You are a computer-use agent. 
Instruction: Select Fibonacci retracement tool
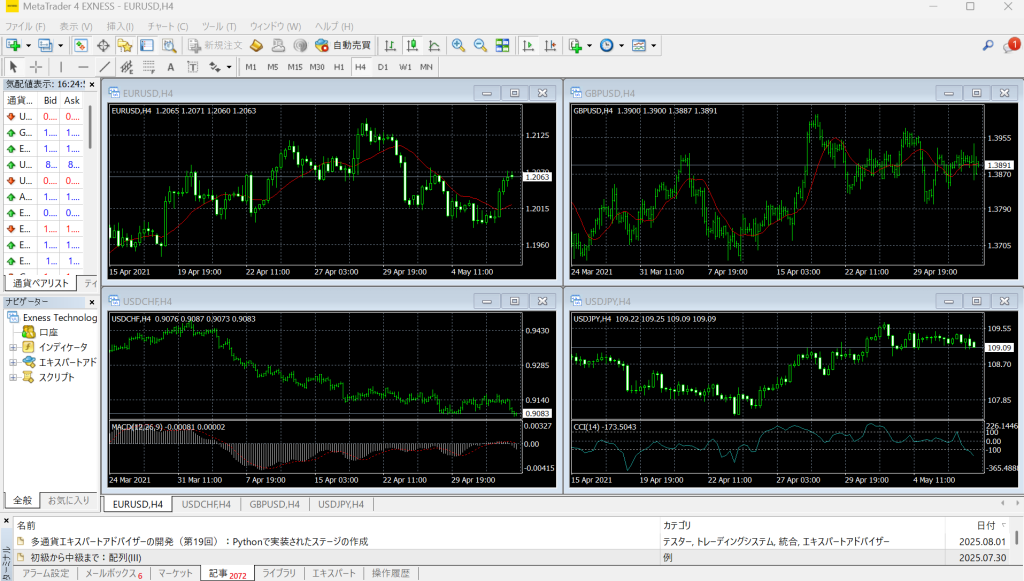[x=149, y=67]
